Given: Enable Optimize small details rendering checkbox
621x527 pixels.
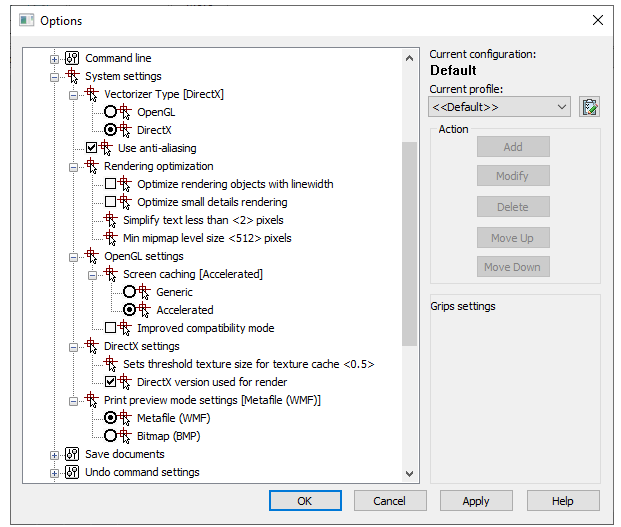Looking at the screenshot, I should point(110,202).
